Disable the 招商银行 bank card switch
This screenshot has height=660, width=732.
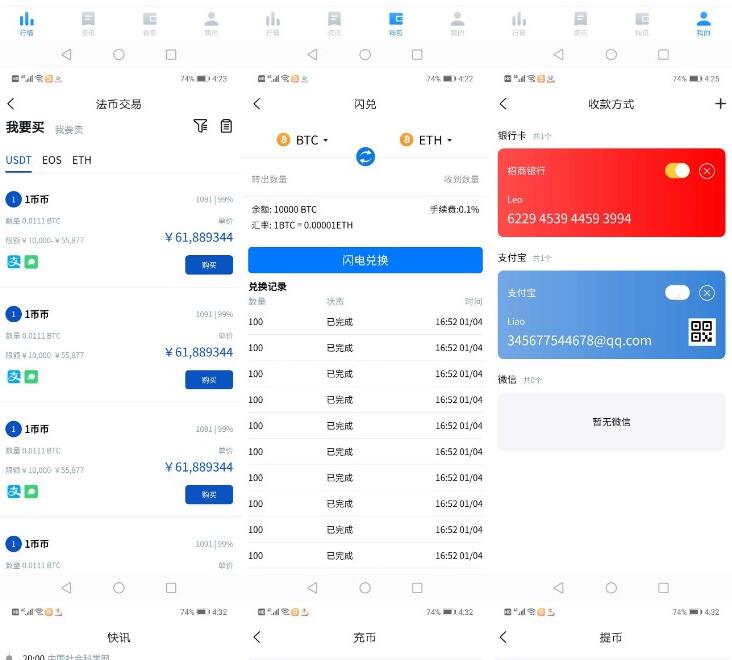(677, 171)
